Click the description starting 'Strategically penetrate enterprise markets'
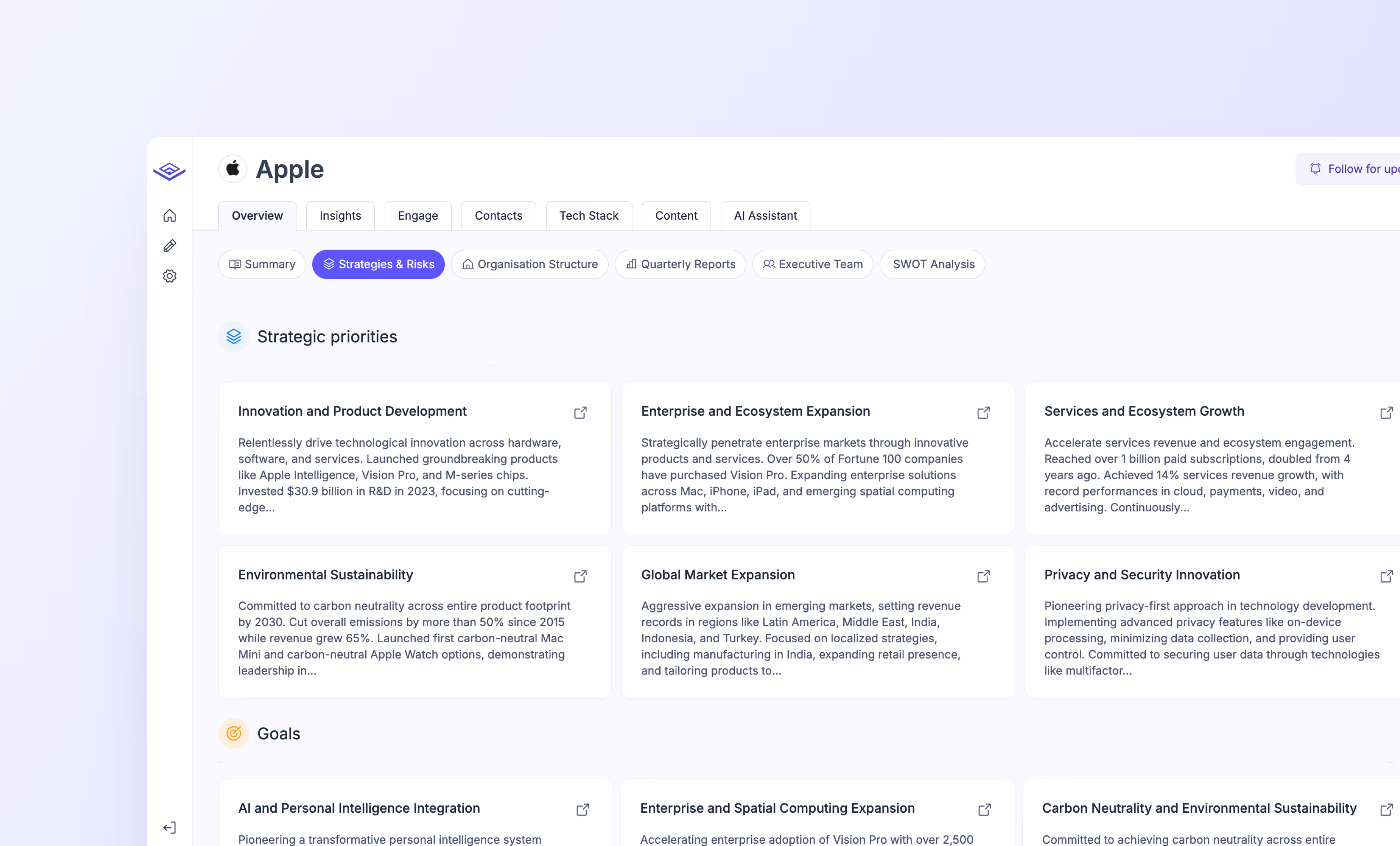The height and width of the screenshot is (846, 1400). [805, 475]
